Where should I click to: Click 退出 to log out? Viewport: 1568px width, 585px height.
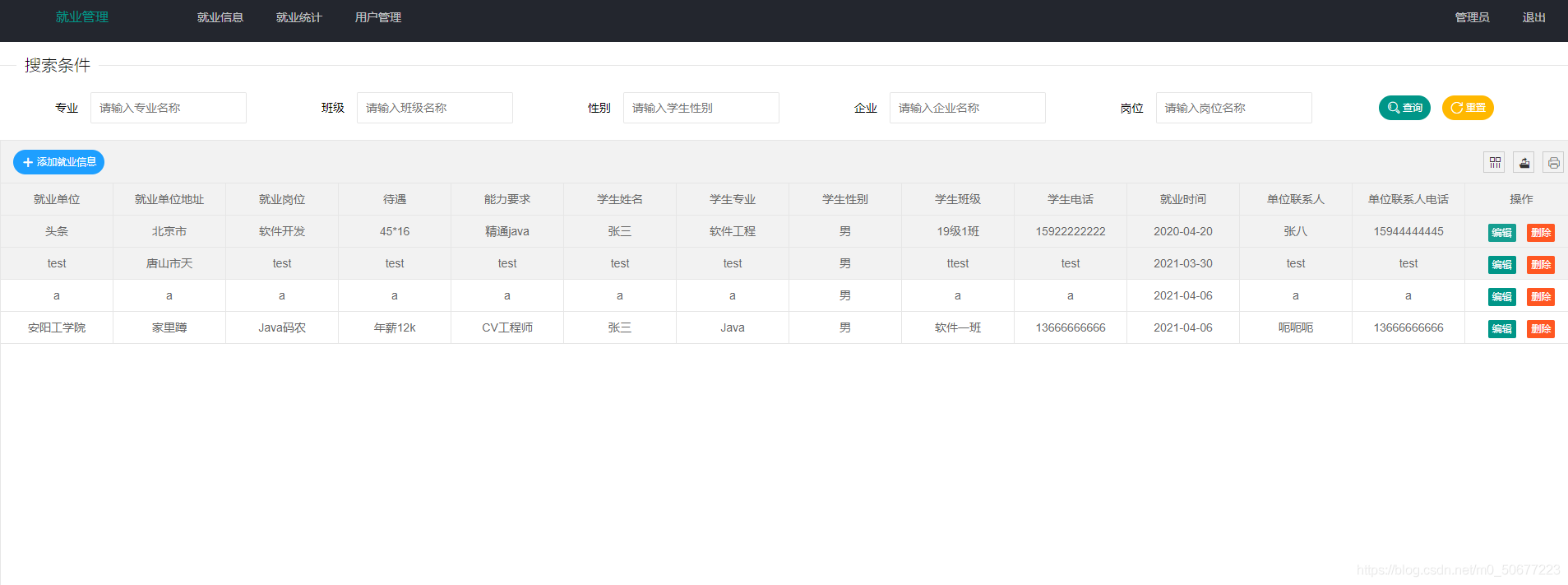[1533, 17]
